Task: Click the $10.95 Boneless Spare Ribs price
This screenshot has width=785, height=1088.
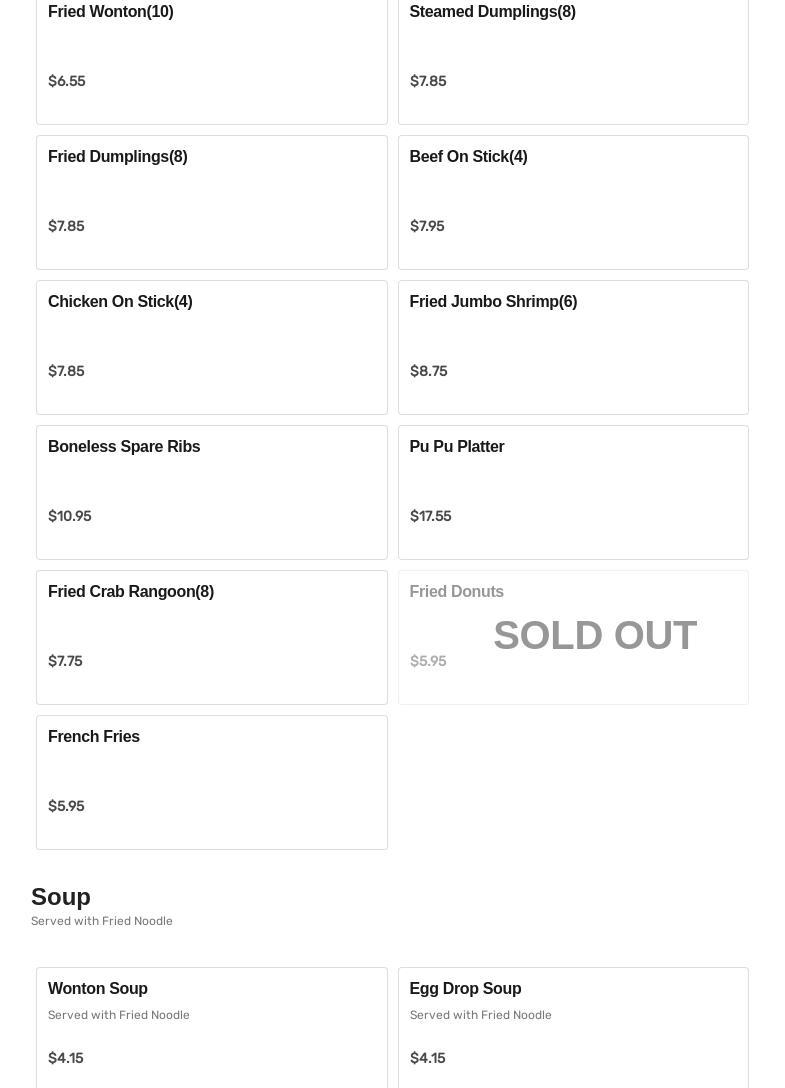Action: coord(70,516)
